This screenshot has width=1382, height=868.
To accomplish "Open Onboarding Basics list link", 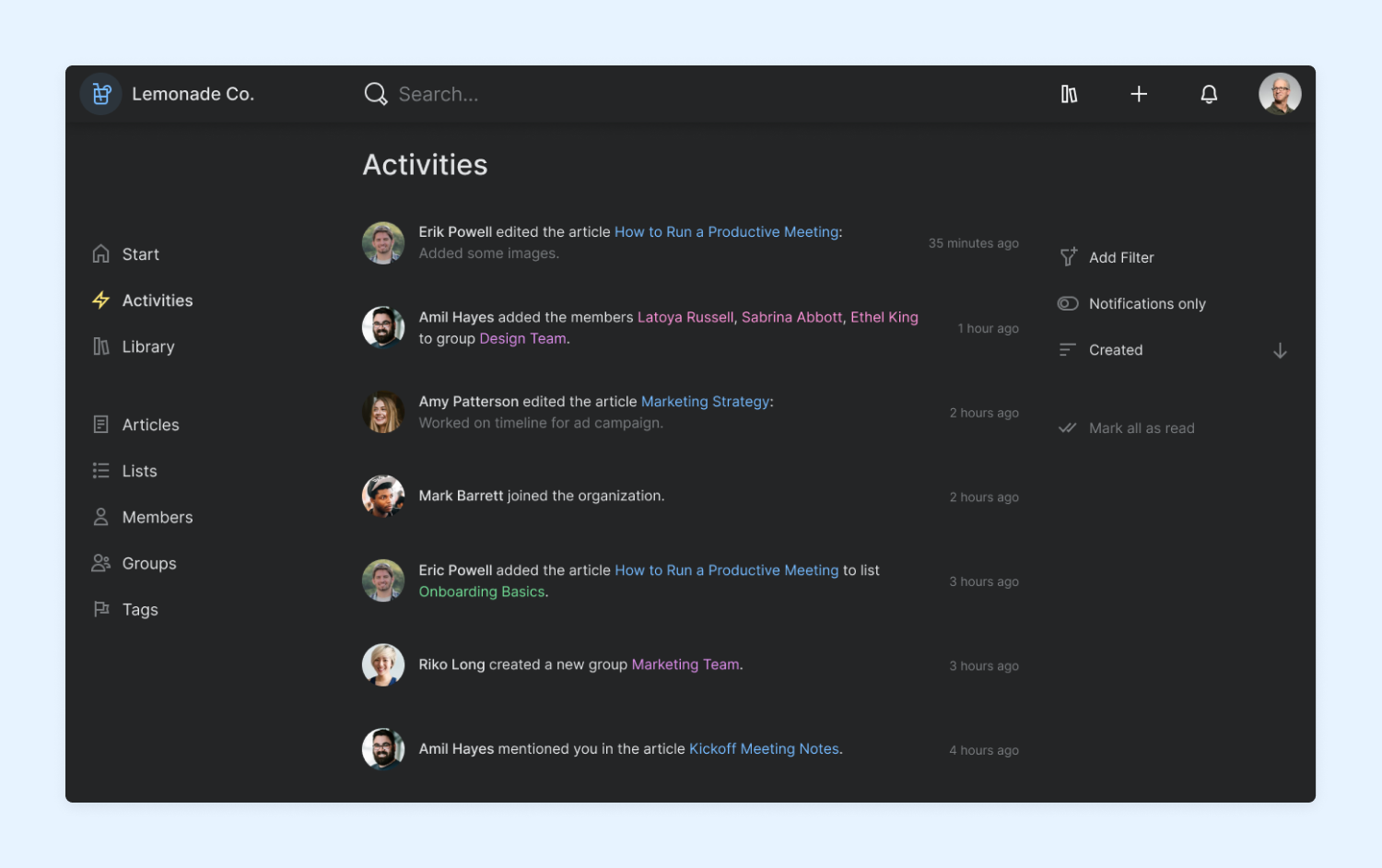I will 482,592.
